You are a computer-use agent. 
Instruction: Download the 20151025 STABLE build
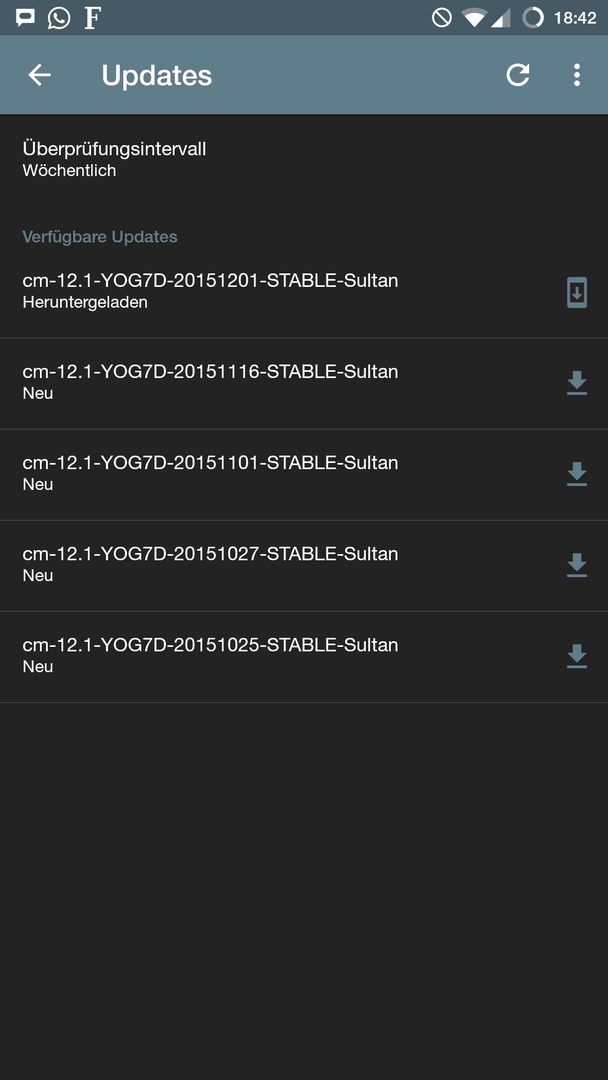[x=577, y=656]
